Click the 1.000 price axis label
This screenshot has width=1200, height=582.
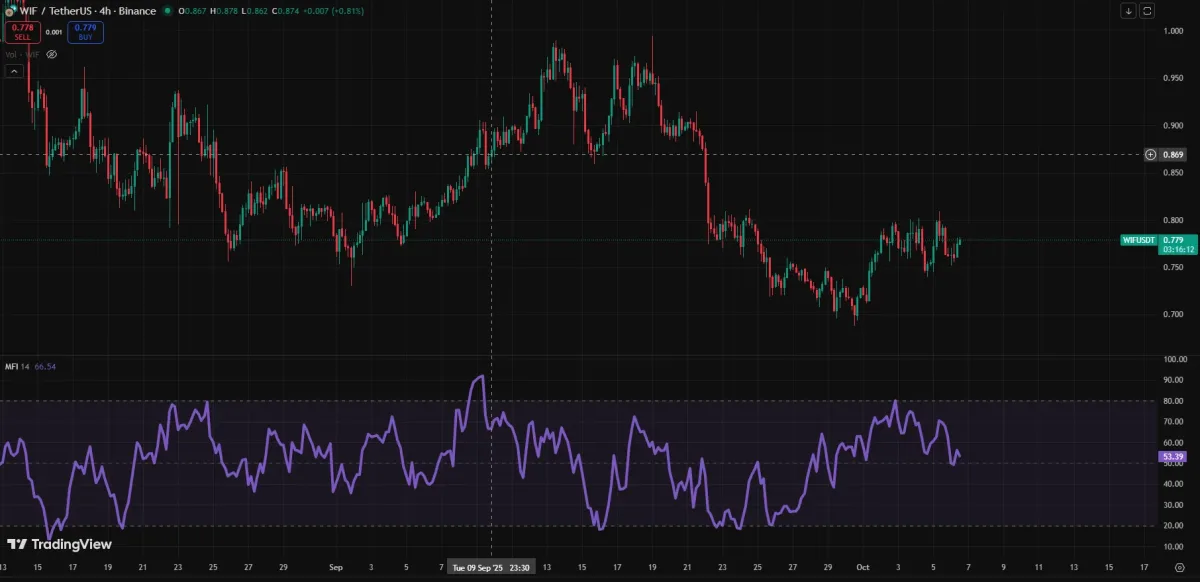pos(1175,31)
